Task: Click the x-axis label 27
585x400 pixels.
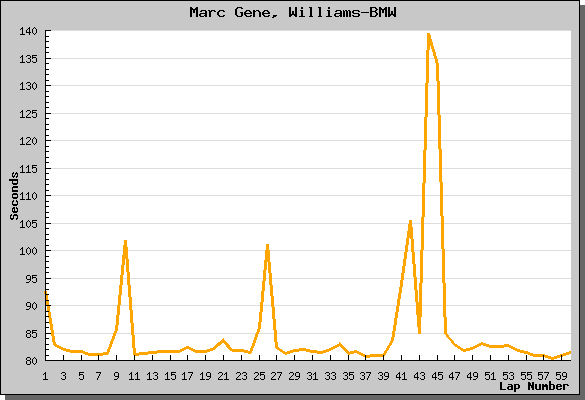Action: tap(276, 376)
